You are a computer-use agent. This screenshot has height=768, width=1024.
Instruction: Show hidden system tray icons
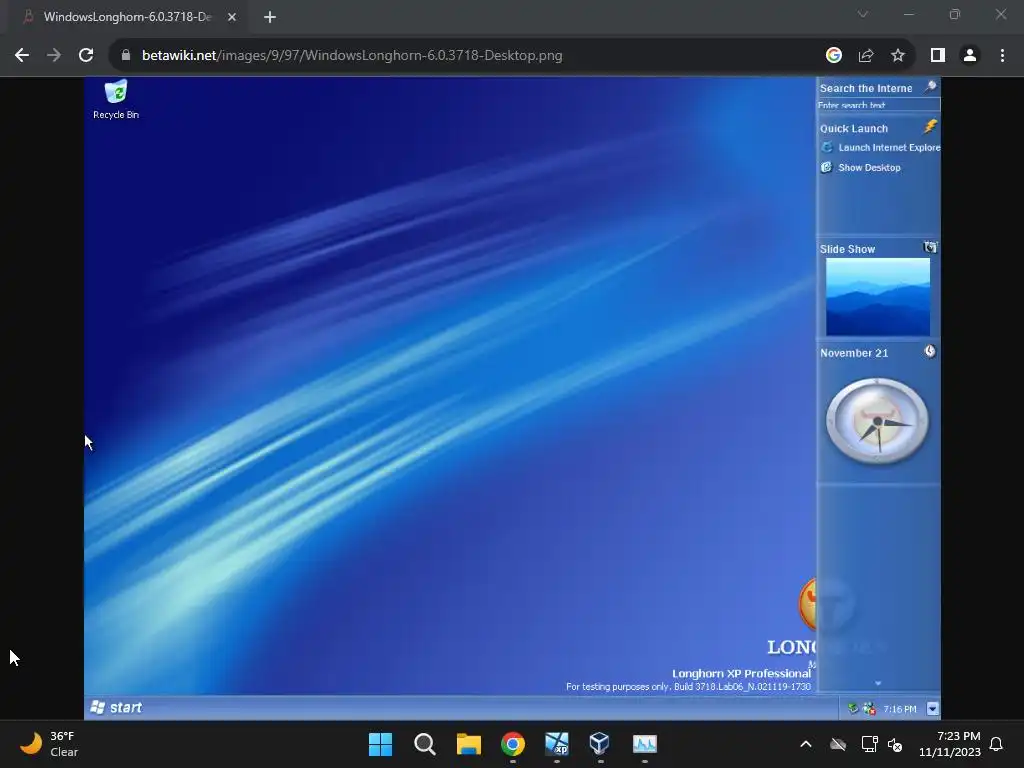coord(806,744)
